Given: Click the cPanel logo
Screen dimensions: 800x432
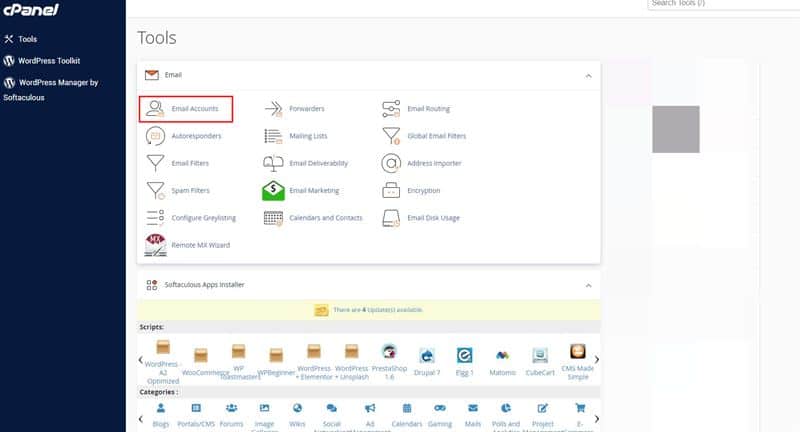Looking at the screenshot, I should point(31,10).
